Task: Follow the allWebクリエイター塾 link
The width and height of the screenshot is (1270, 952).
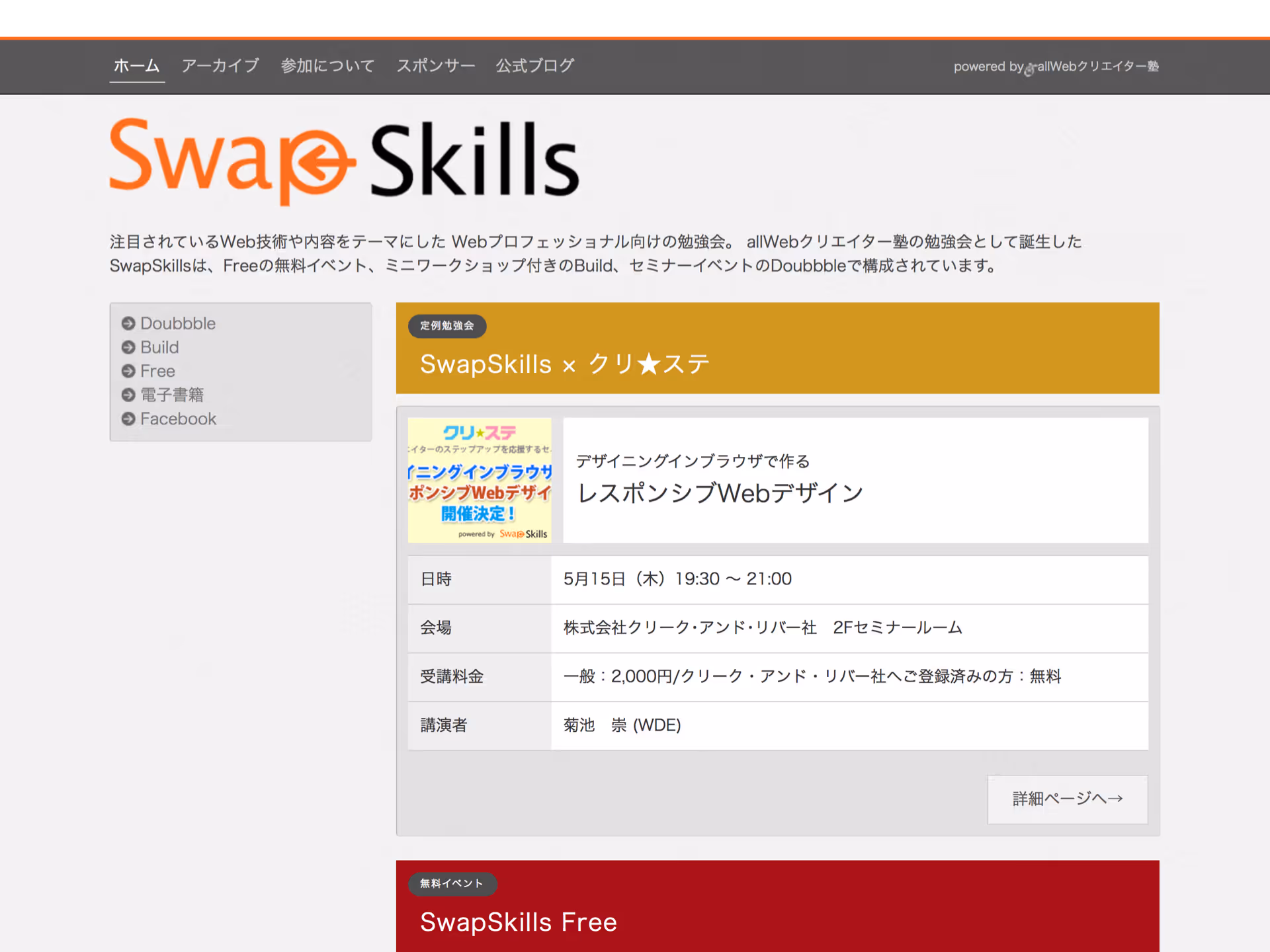Action: pyautogui.click(x=1097, y=66)
